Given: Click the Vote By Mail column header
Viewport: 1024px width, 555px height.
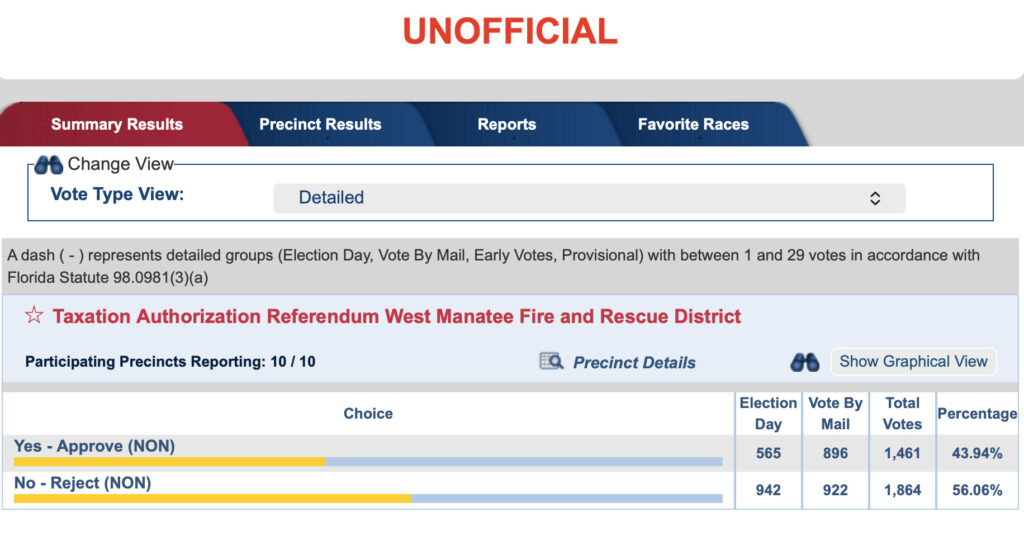Looking at the screenshot, I should 835,413.
